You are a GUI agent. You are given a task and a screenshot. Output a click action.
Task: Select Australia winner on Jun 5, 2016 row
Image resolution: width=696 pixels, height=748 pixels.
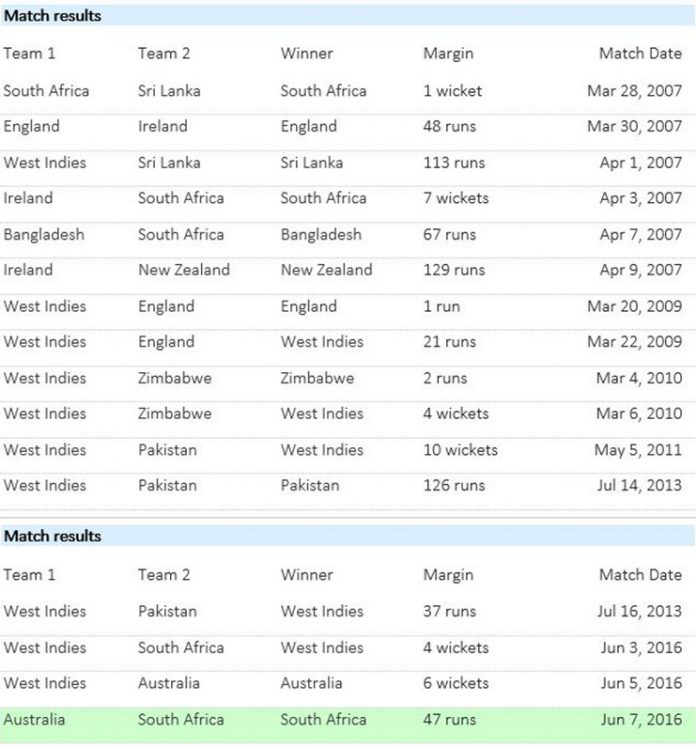click(311, 683)
